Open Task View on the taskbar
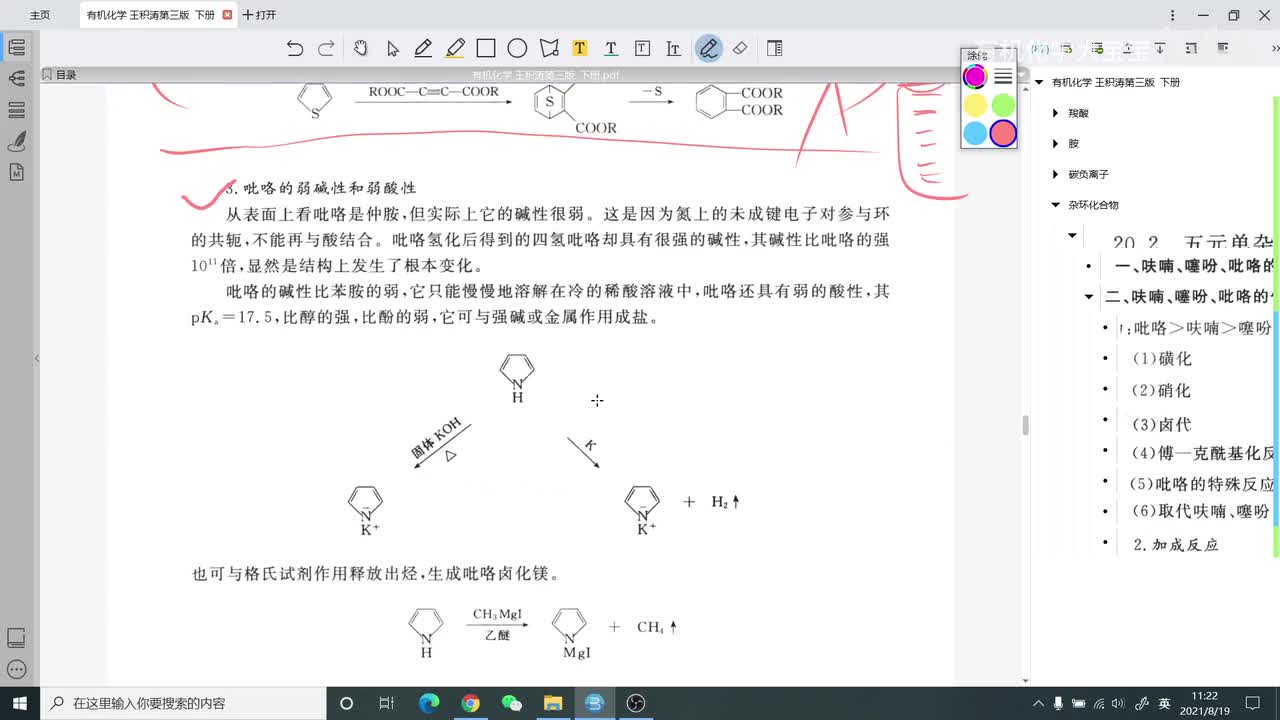The width and height of the screenshot is (1280, 720). (387, 703)
